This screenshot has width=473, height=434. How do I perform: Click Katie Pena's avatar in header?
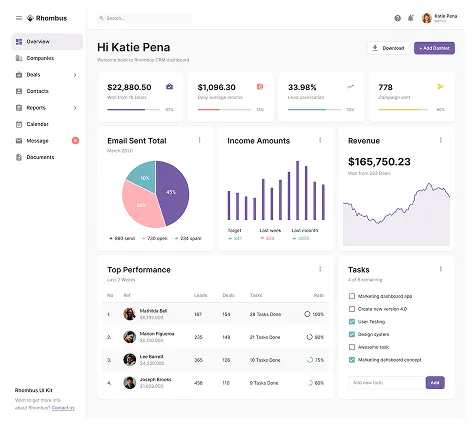(427, 18)
